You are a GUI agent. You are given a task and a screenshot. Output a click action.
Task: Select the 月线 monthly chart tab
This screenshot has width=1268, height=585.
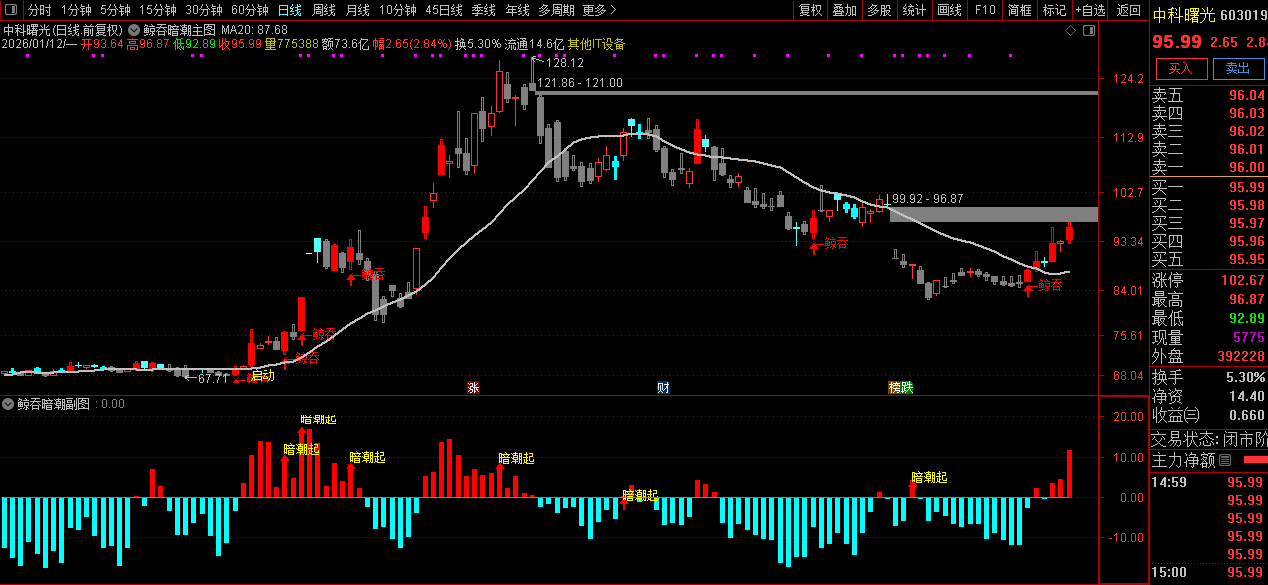pyautogui.click(x=357, y=10)
